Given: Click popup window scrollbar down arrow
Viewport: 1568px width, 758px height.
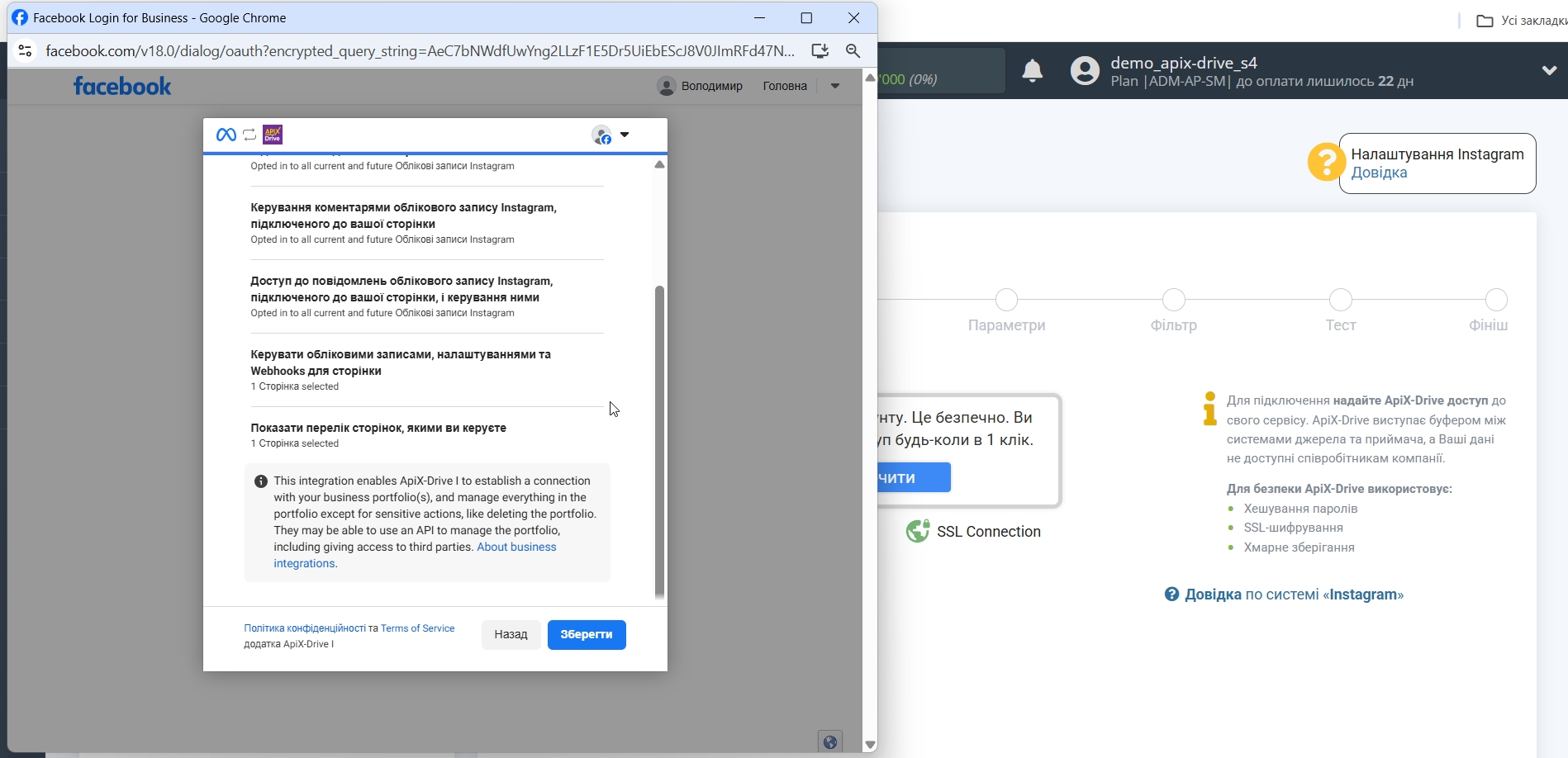Looking at the screenshot, I should pos(870,745).
